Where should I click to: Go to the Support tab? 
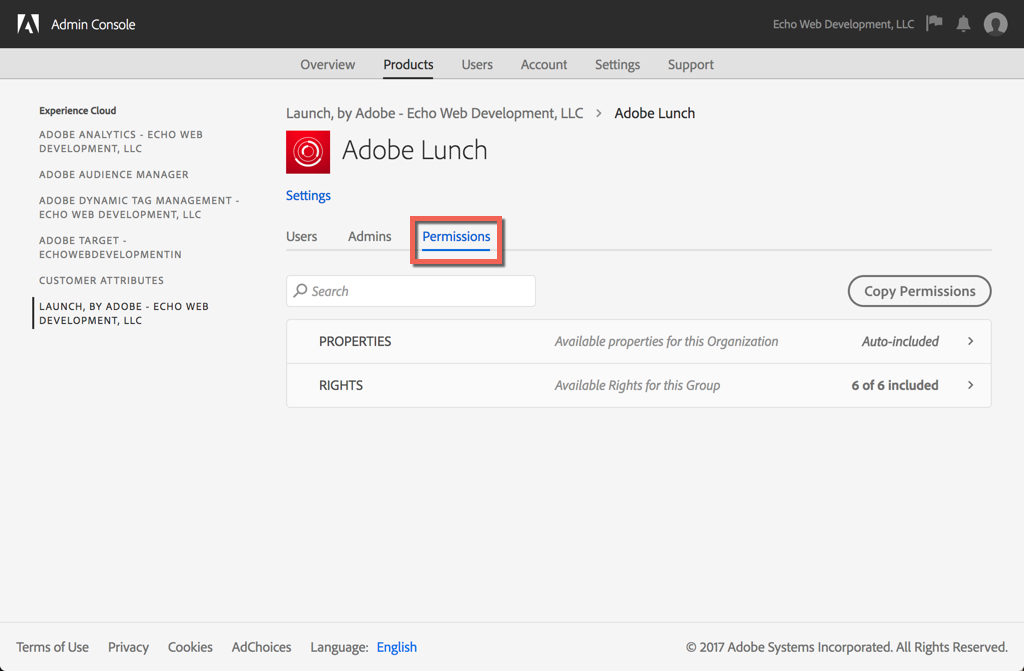click(x=690, y=65)
